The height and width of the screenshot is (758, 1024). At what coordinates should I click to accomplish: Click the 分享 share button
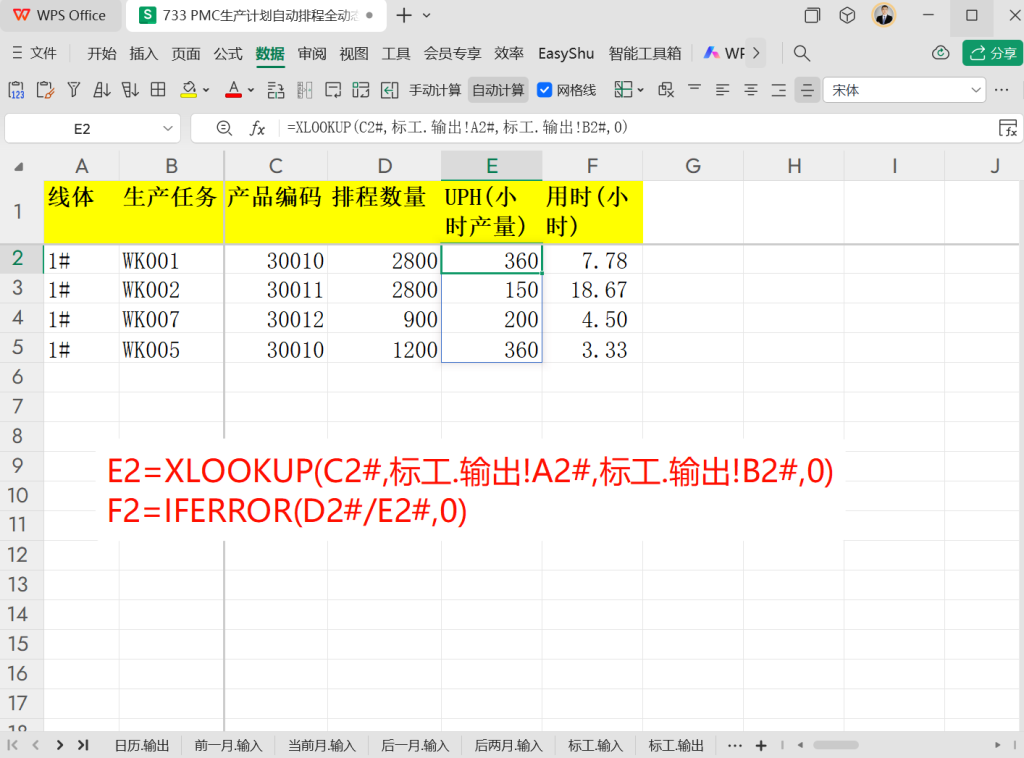(x=992, y=53)
